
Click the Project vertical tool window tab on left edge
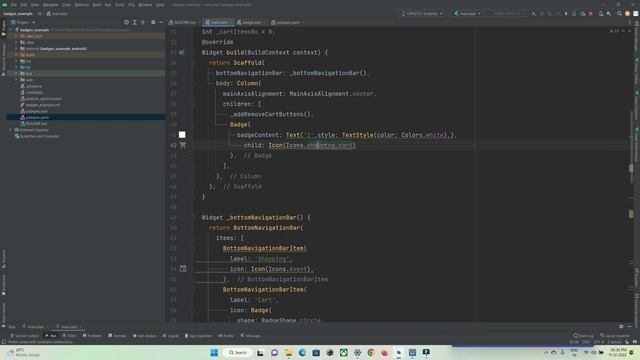(4, 29)
